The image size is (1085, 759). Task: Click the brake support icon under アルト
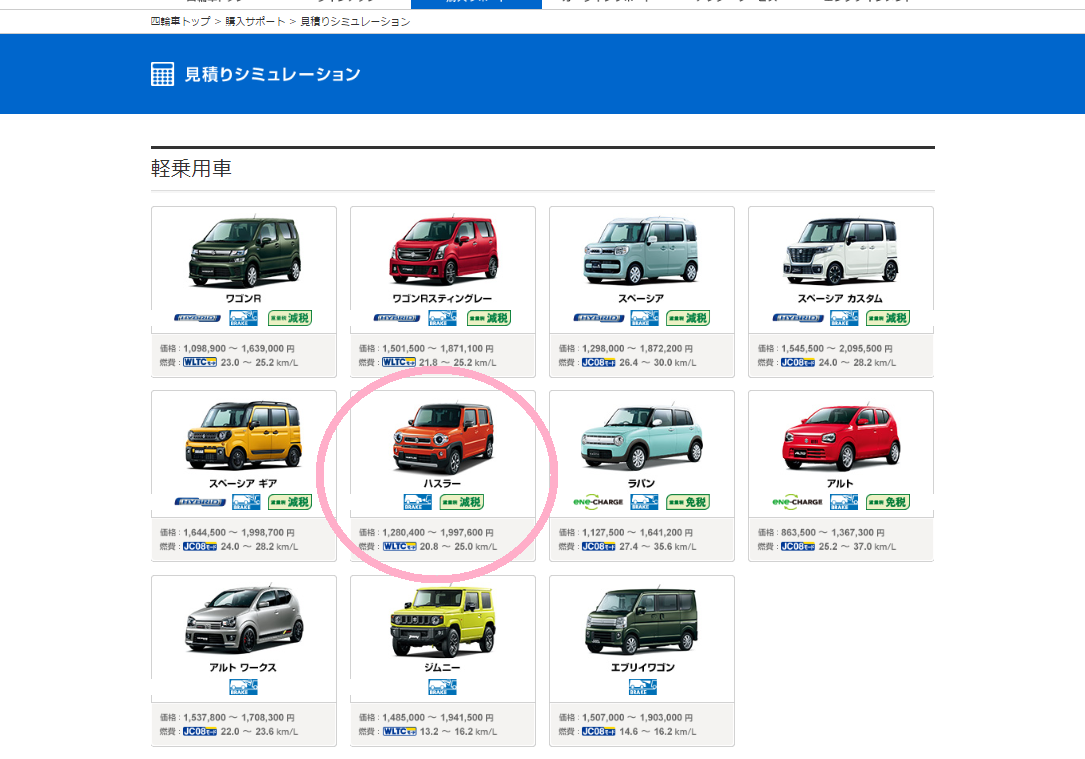click(844, 502)
